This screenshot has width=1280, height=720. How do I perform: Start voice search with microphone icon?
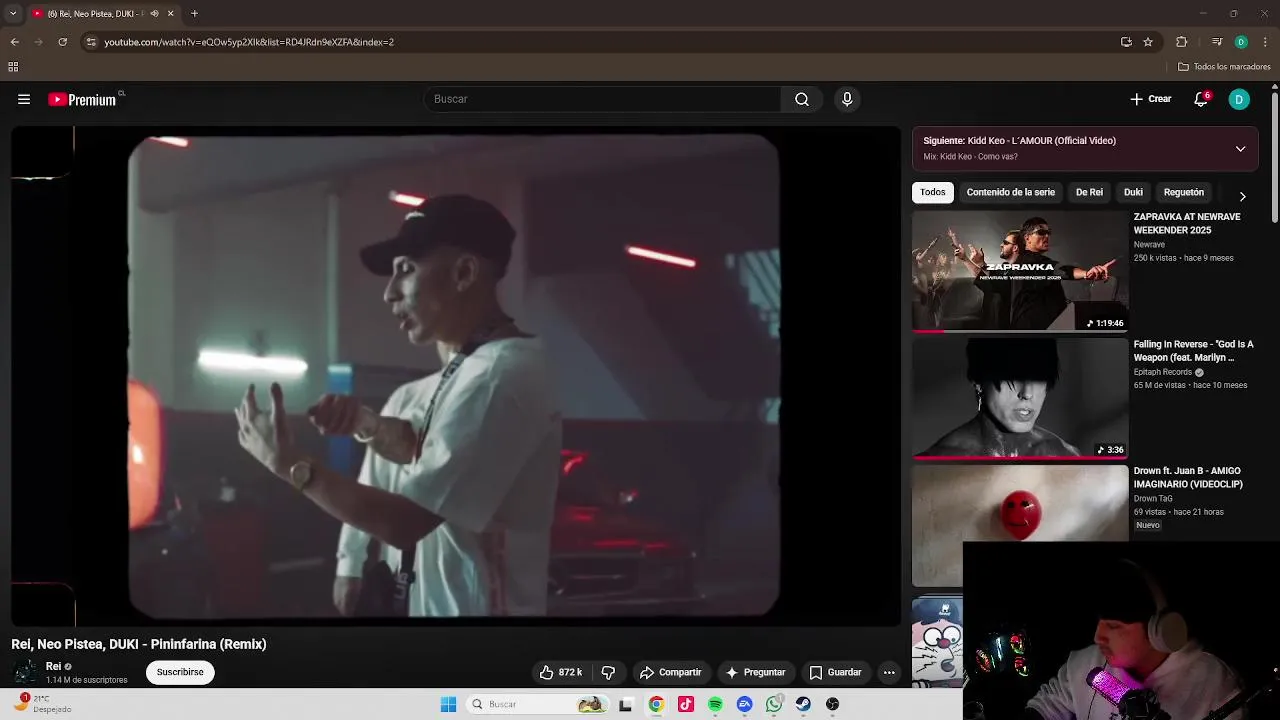point(847,99)
